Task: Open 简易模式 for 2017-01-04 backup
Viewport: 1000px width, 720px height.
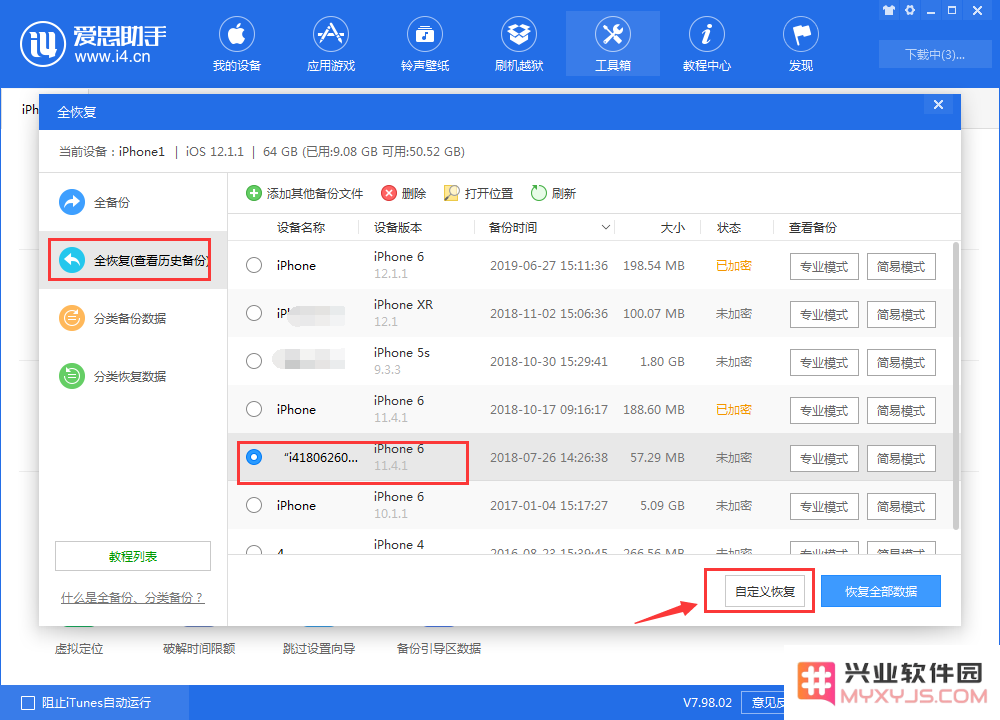Action: [901, 506]
